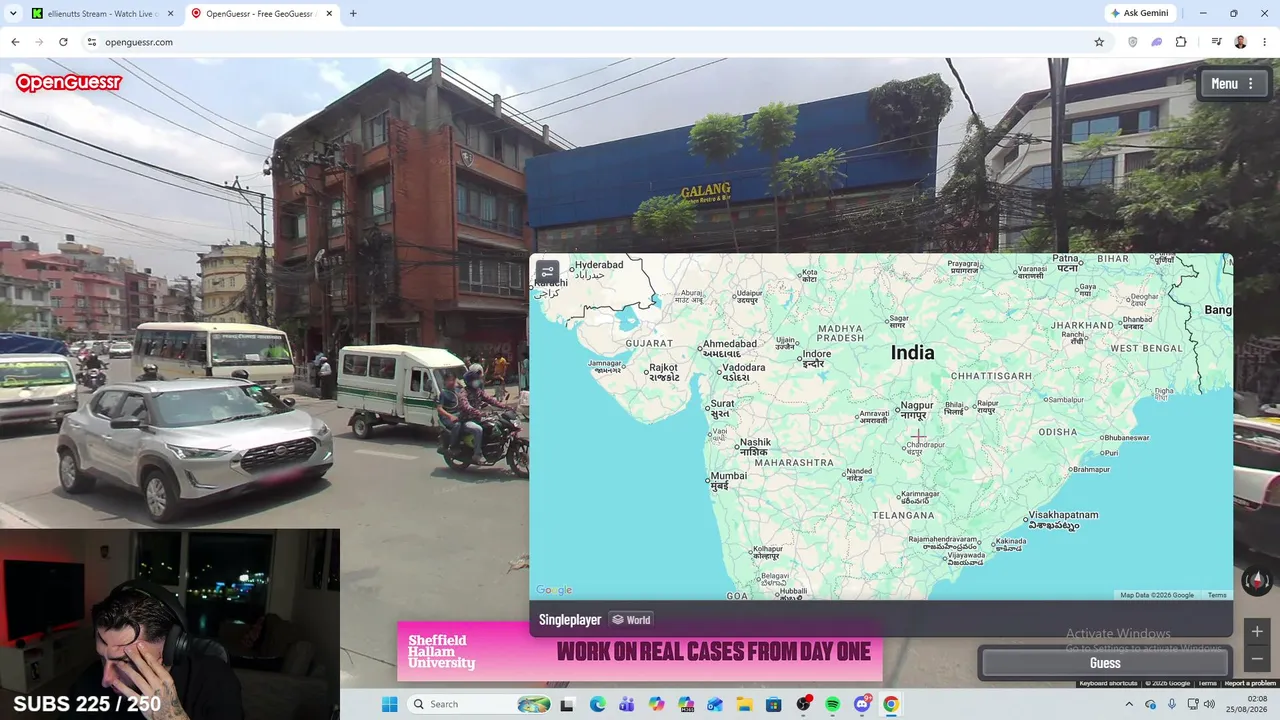The width and height of the screenshot is (1280, 720).
Task: Submit the location with the Guess button
Action: [1105, 663]
